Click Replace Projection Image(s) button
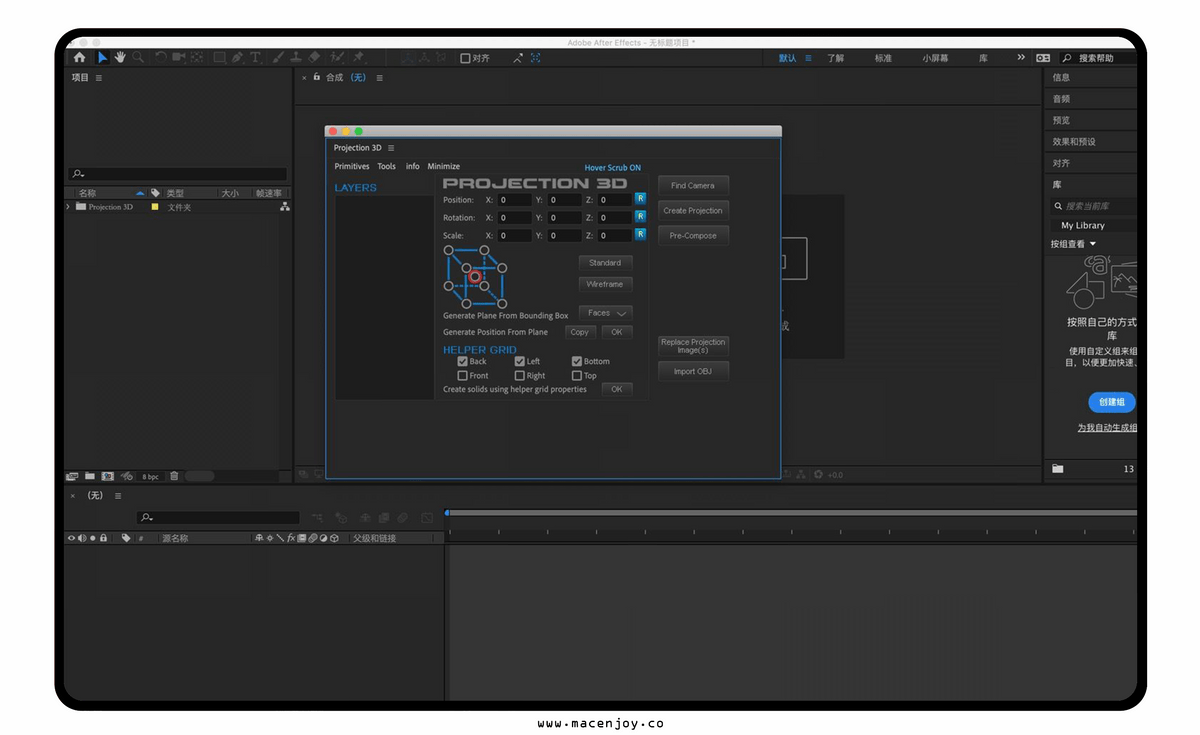 [x=693, y=346]
